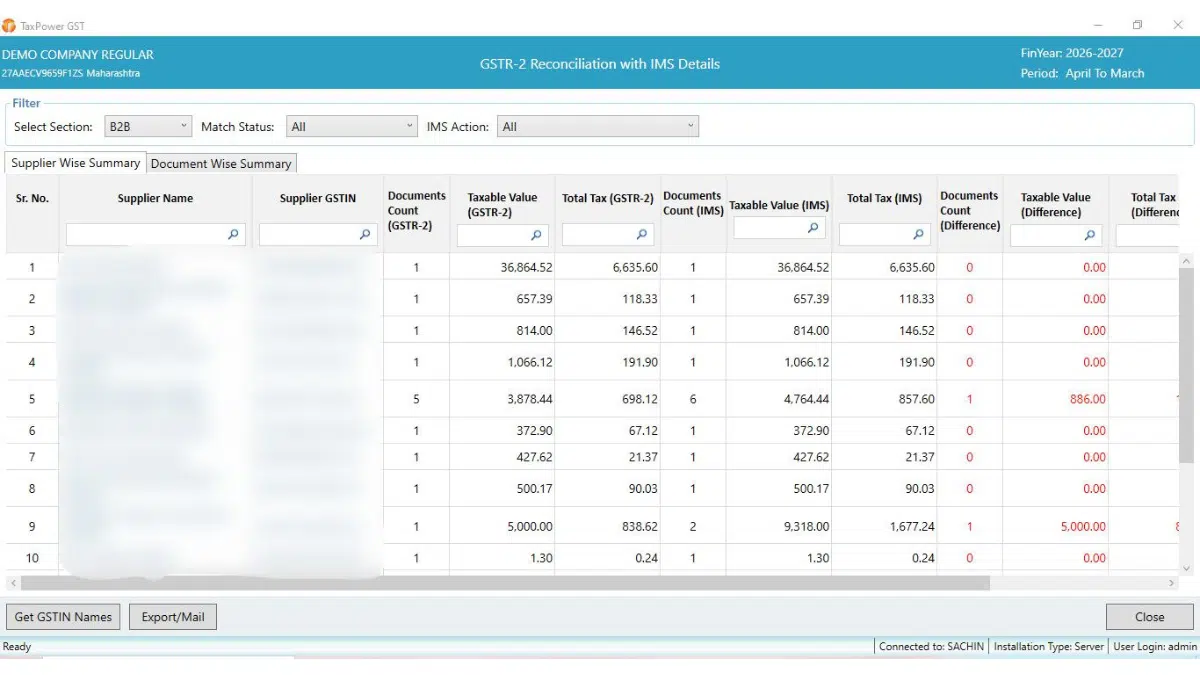Click the DEMO COMPANY REGULAR title
Screen dimensions: 1200x675
coord(78,54)
